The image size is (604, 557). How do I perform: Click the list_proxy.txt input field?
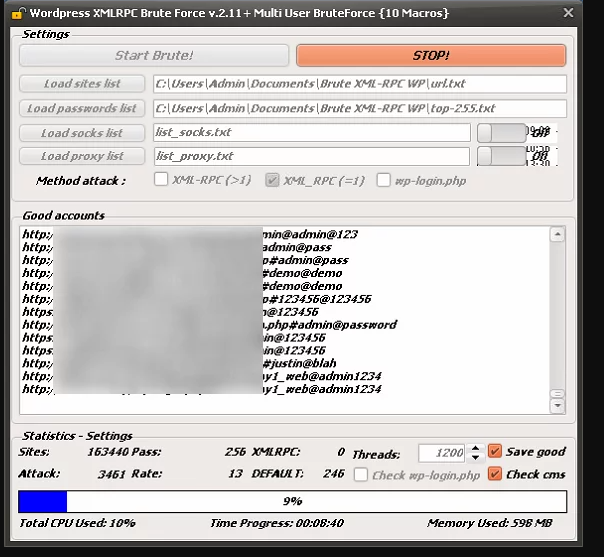(312, 156)
